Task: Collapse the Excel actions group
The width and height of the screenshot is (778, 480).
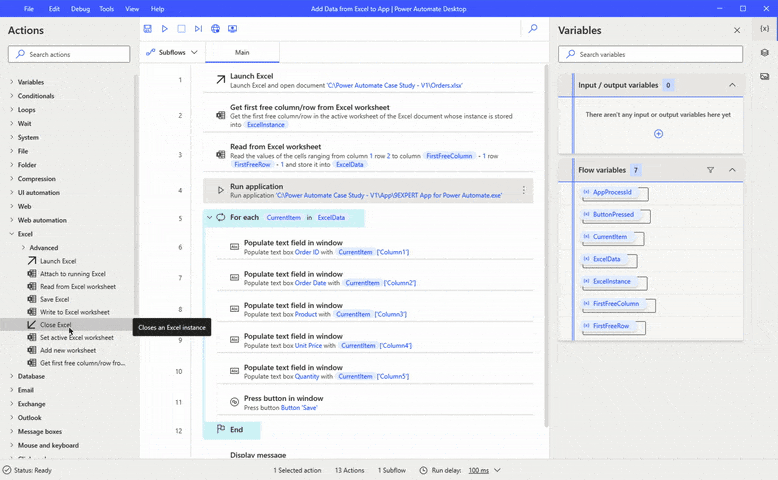Action: tap(11, 234)
